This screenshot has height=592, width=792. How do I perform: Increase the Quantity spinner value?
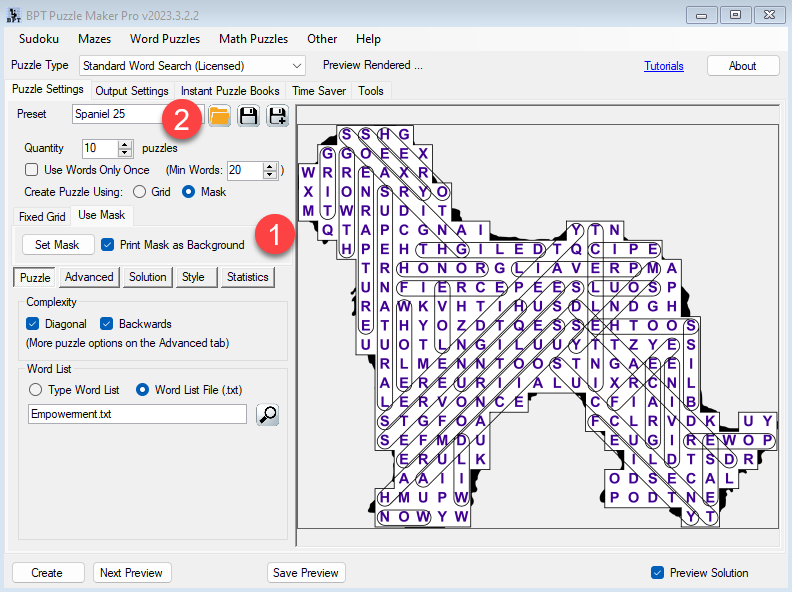(125, 144)
